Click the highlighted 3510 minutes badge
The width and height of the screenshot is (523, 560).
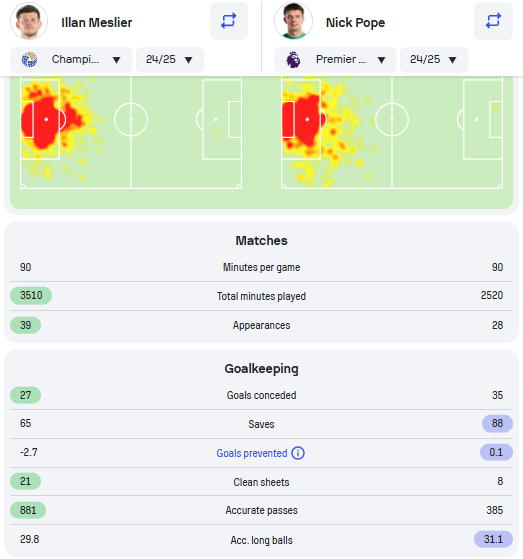coord(31,296)
